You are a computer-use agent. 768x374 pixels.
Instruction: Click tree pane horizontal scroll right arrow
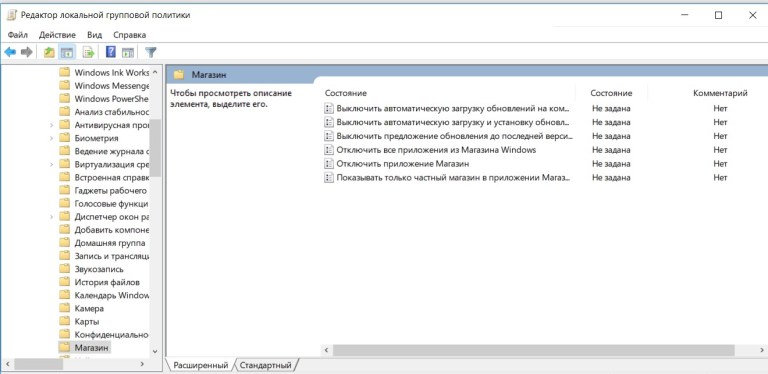click(142, 364)
